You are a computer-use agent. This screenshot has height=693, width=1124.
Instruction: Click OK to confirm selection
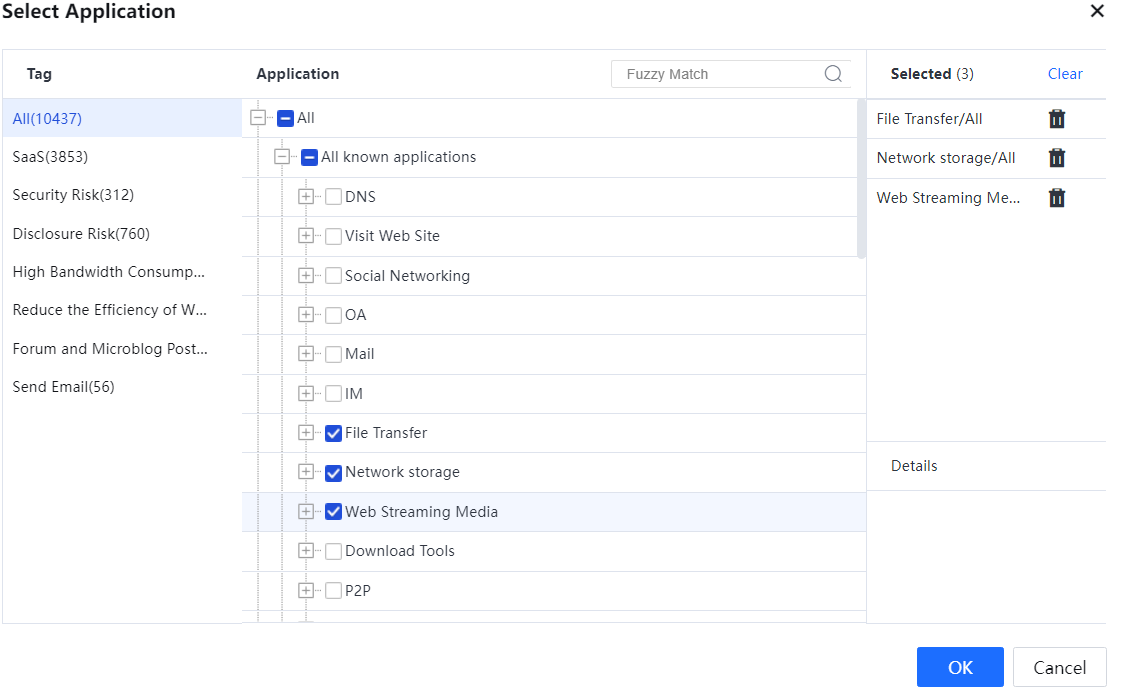pyautogui.click(x=959, y=667)
